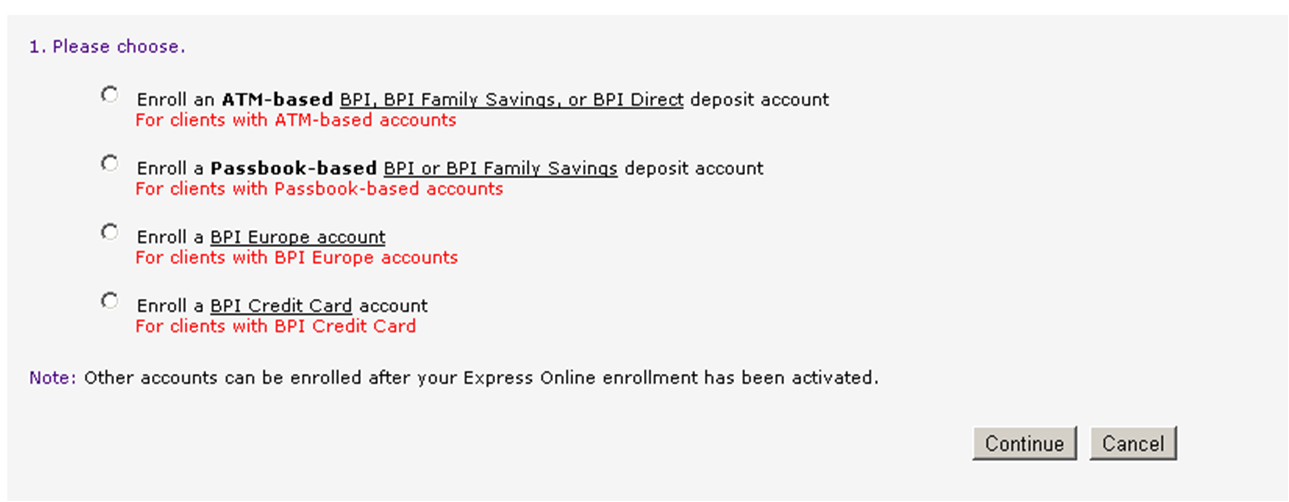Click the '1. Please choose.' heading

[107, 47]
